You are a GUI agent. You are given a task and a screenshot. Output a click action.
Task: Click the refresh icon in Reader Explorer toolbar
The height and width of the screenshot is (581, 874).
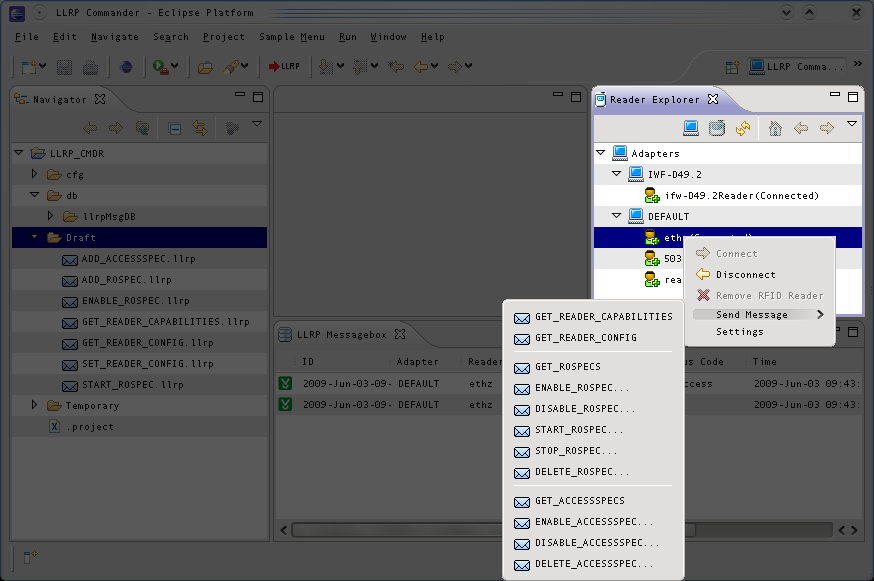pyautogui.click(x=742, y=128)
